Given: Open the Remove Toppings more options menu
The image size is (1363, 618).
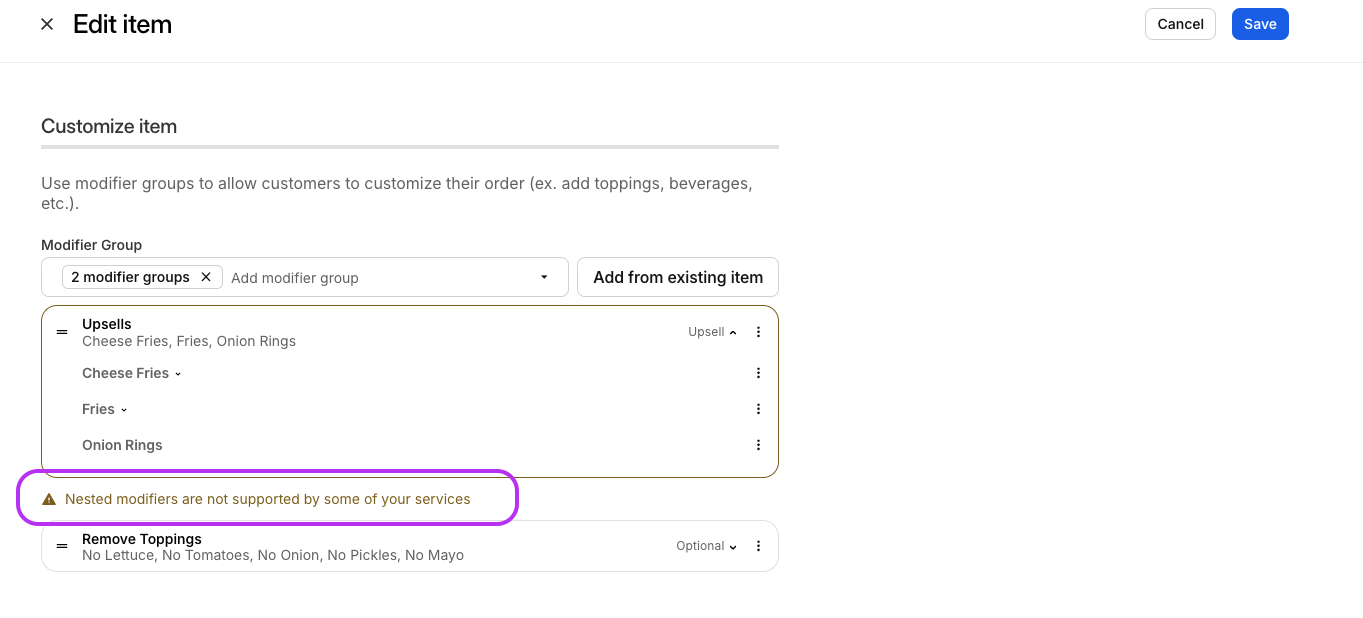Looking at the screenshot, I should click(x=758, y=546).
